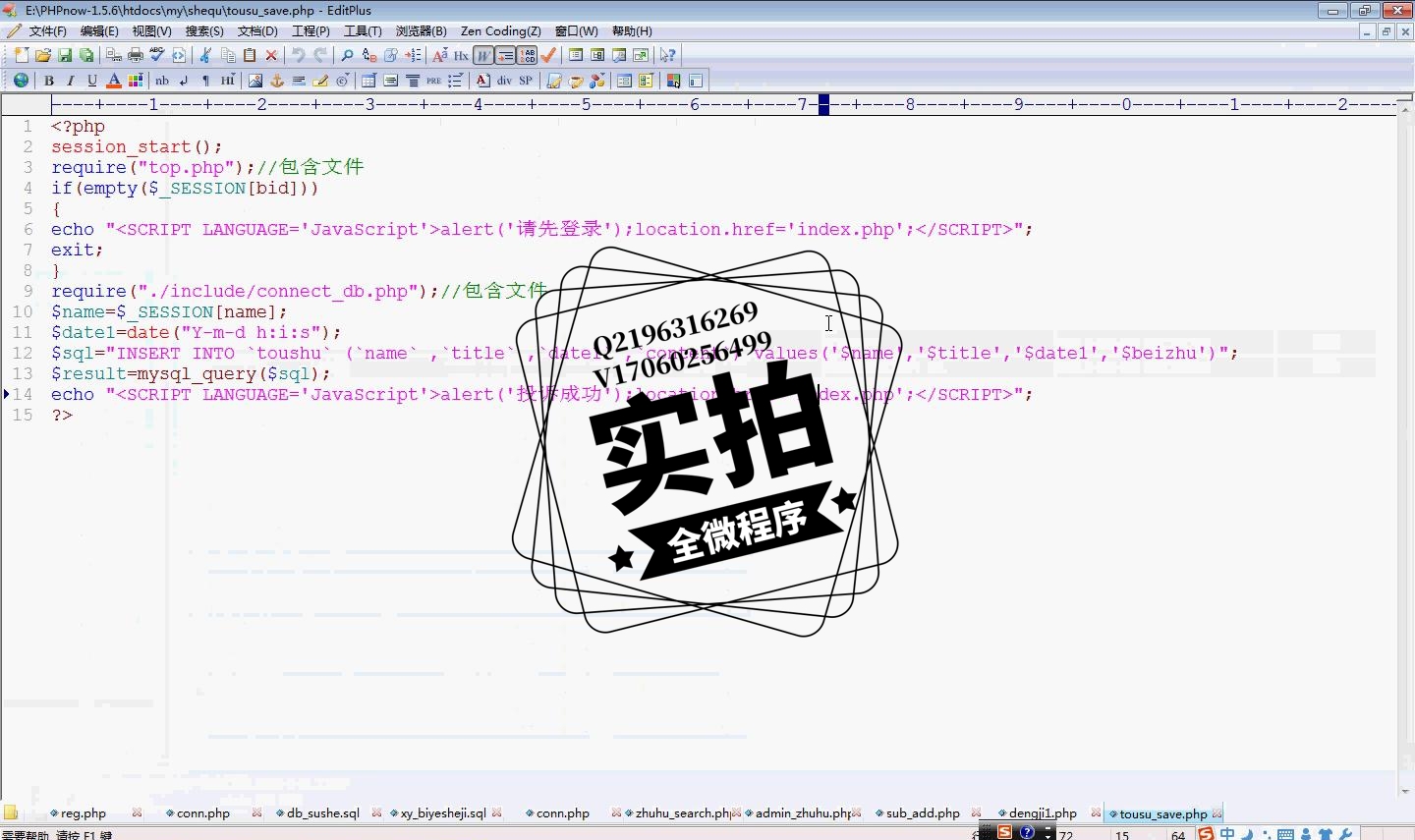Click the Sogou input method tray icon

pyautogui.click(x=1206, y=833)
